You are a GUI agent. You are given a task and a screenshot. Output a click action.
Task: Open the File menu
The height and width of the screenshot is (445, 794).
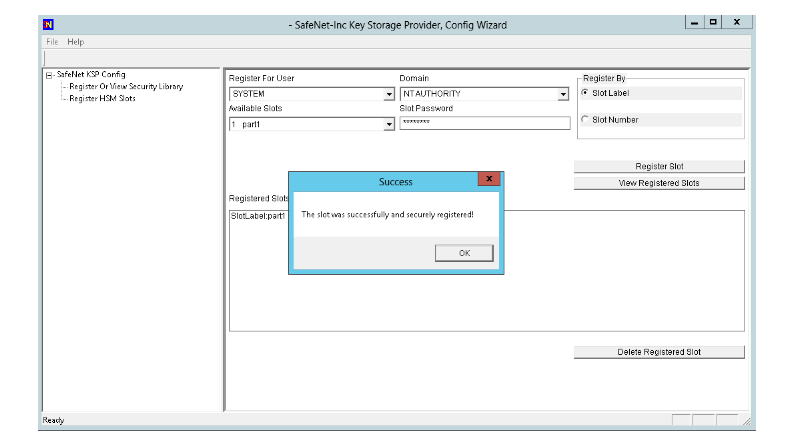coord(52,42)
